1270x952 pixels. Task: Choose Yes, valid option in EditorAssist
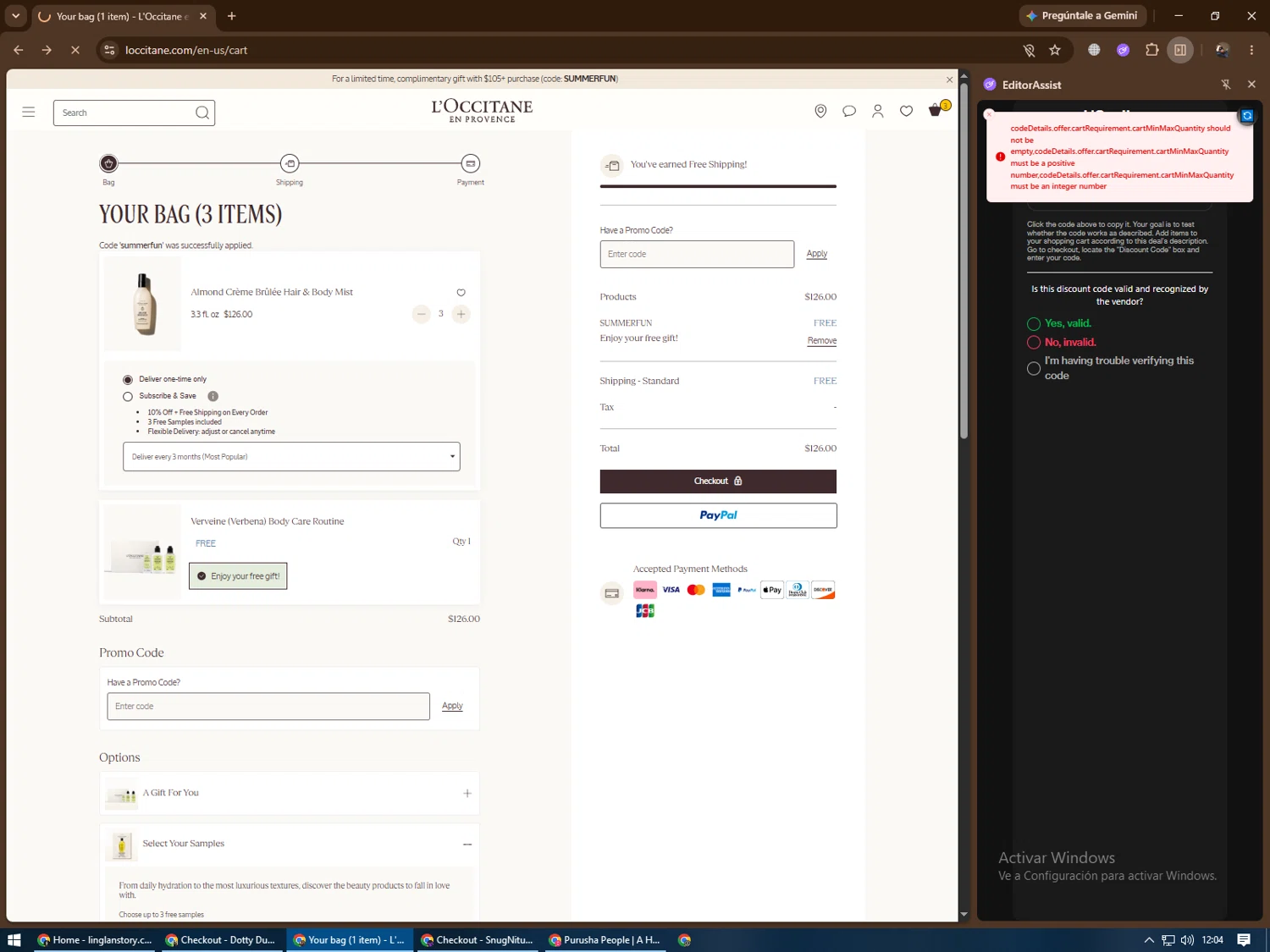1034,324
